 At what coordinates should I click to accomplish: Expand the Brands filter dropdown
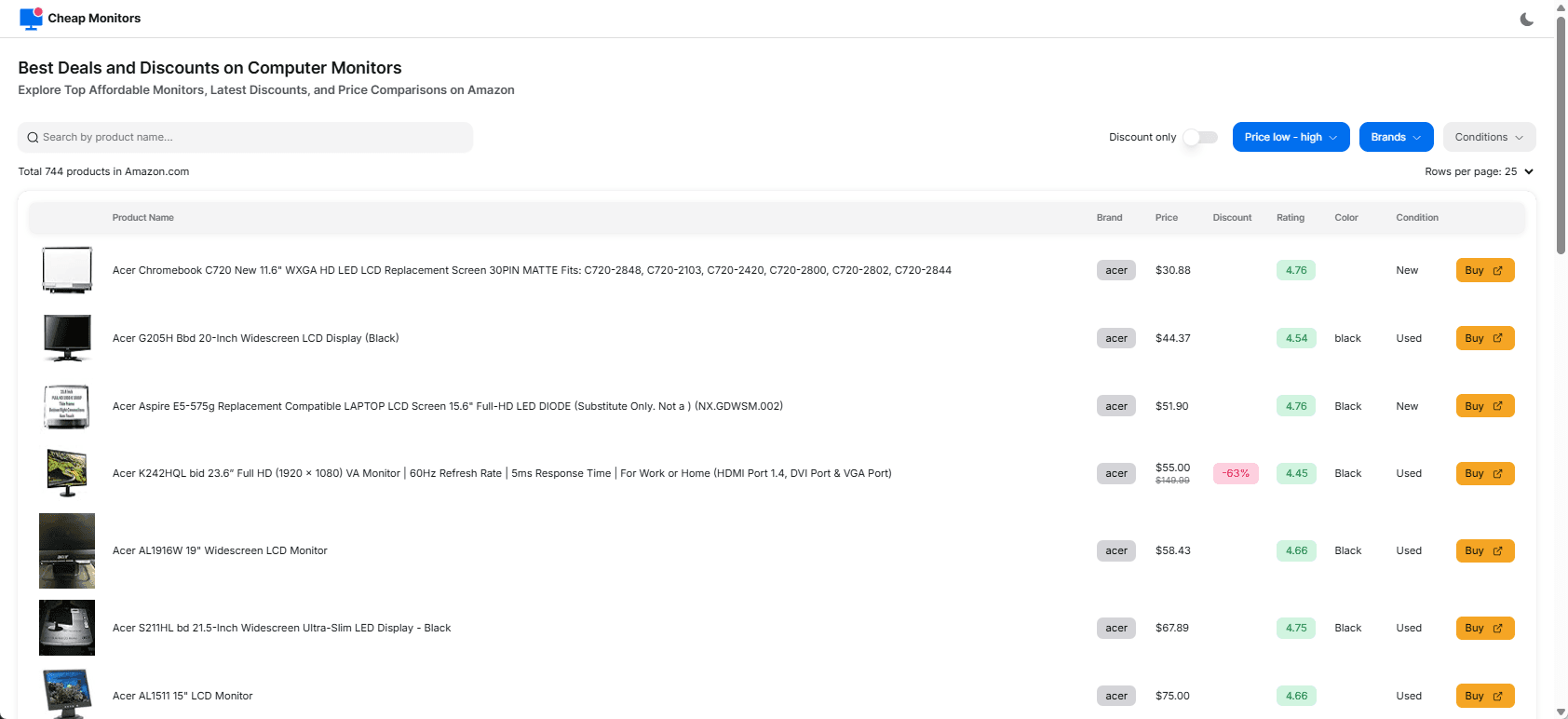1396,137
